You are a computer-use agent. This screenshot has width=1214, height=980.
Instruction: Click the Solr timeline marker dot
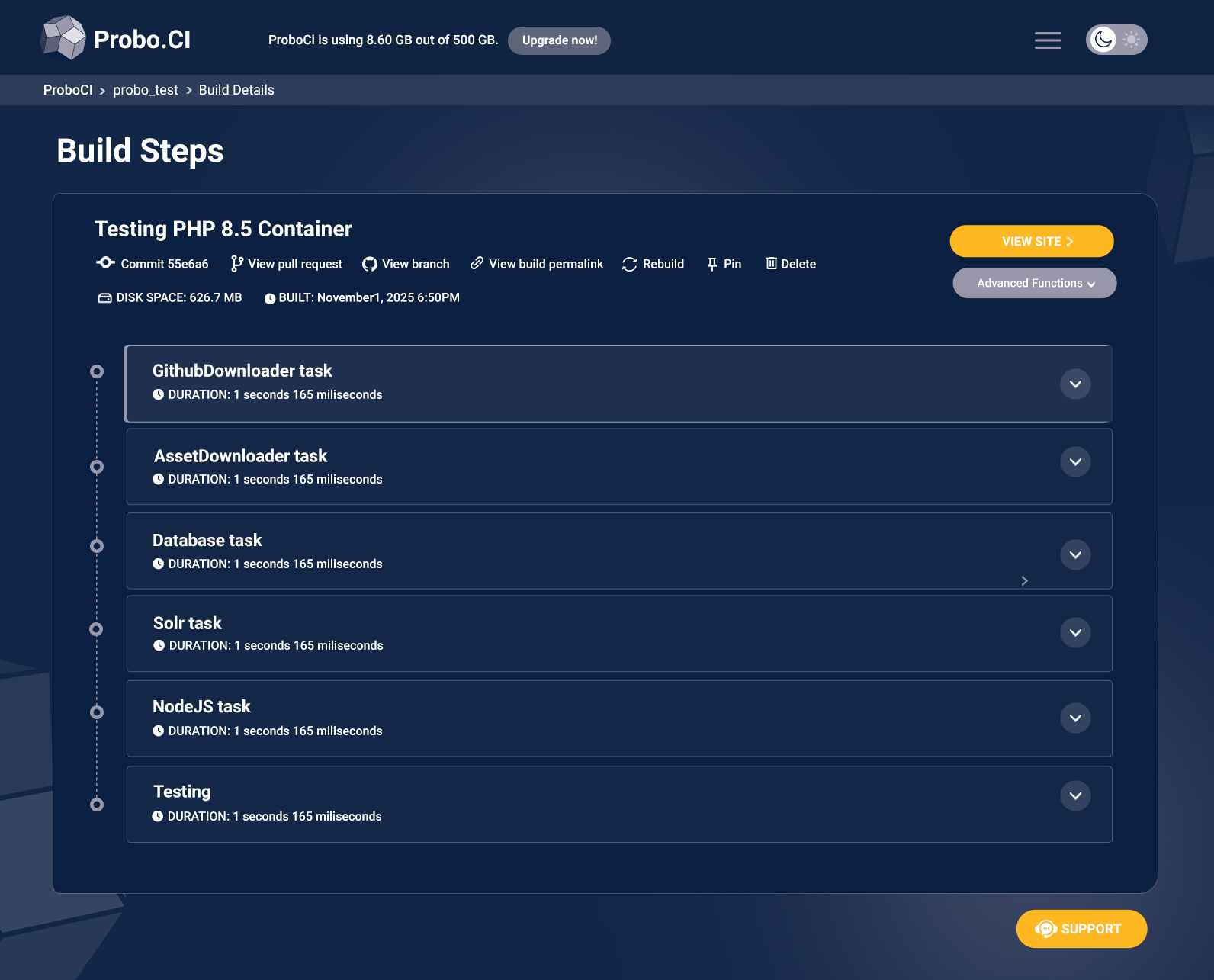[96, 629]
